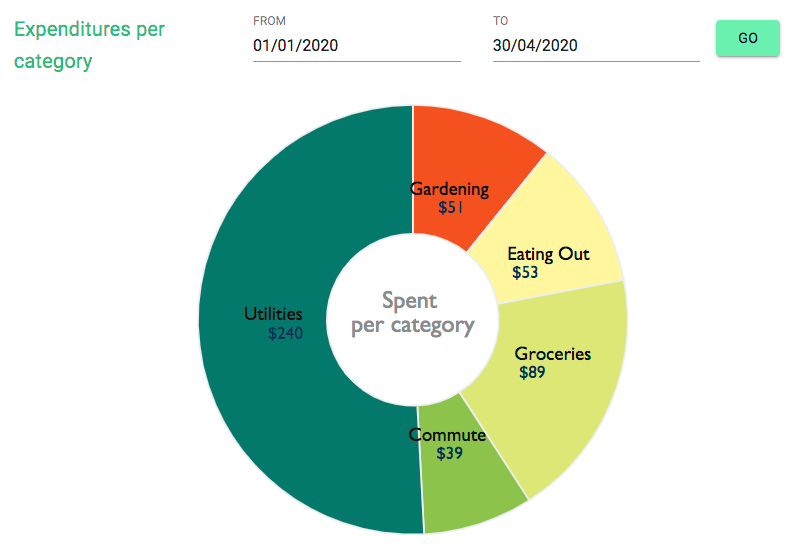Click the Eating Out $53 amount label
This screenshot has height=549, width=794.
pos(525,272)
